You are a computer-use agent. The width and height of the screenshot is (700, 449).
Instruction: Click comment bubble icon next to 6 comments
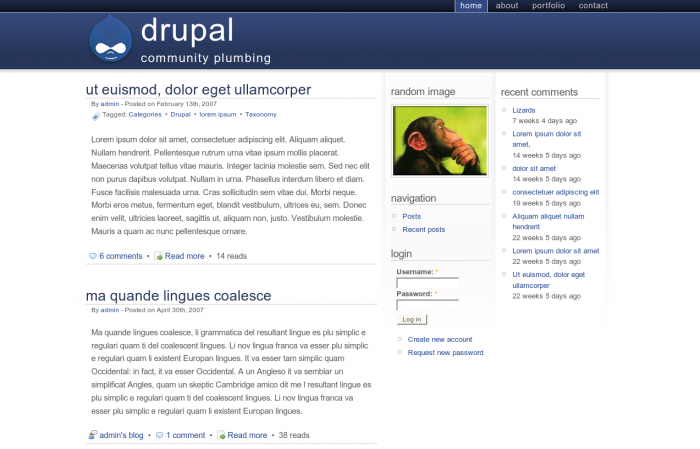click(93, 256)
